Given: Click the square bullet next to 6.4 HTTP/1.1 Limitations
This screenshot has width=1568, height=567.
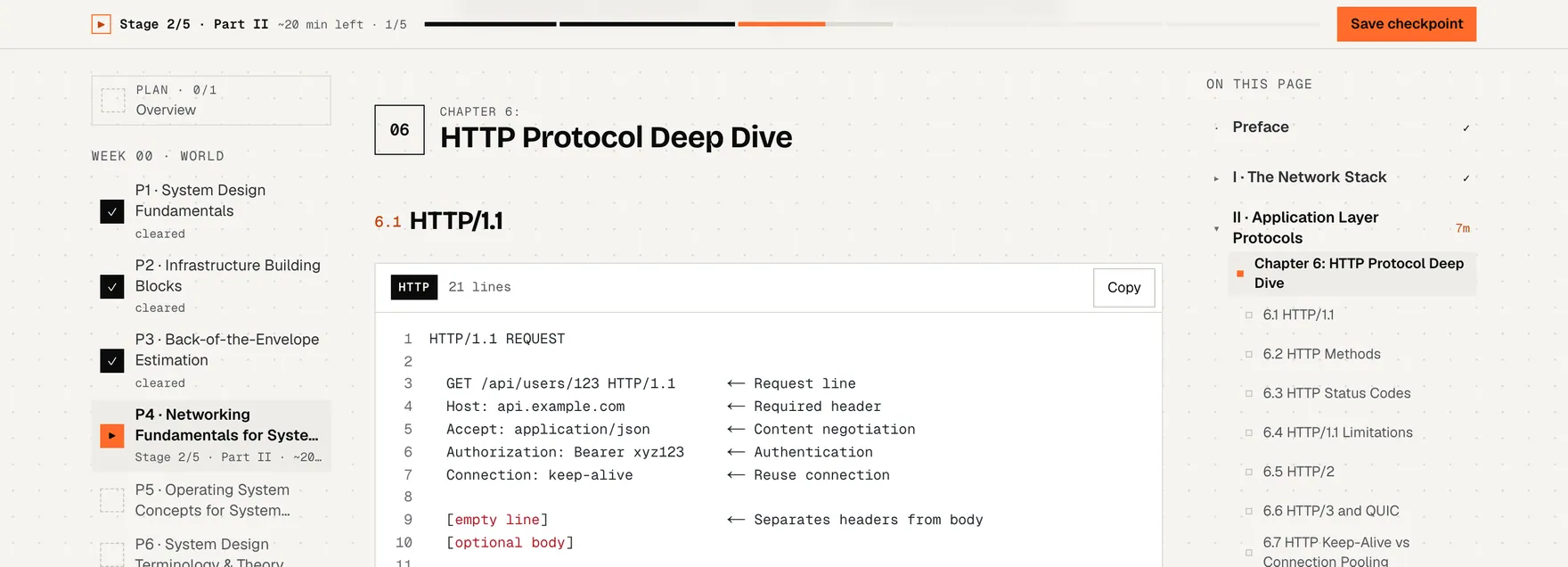Looking at the screenshot, I should point(1249,432).
